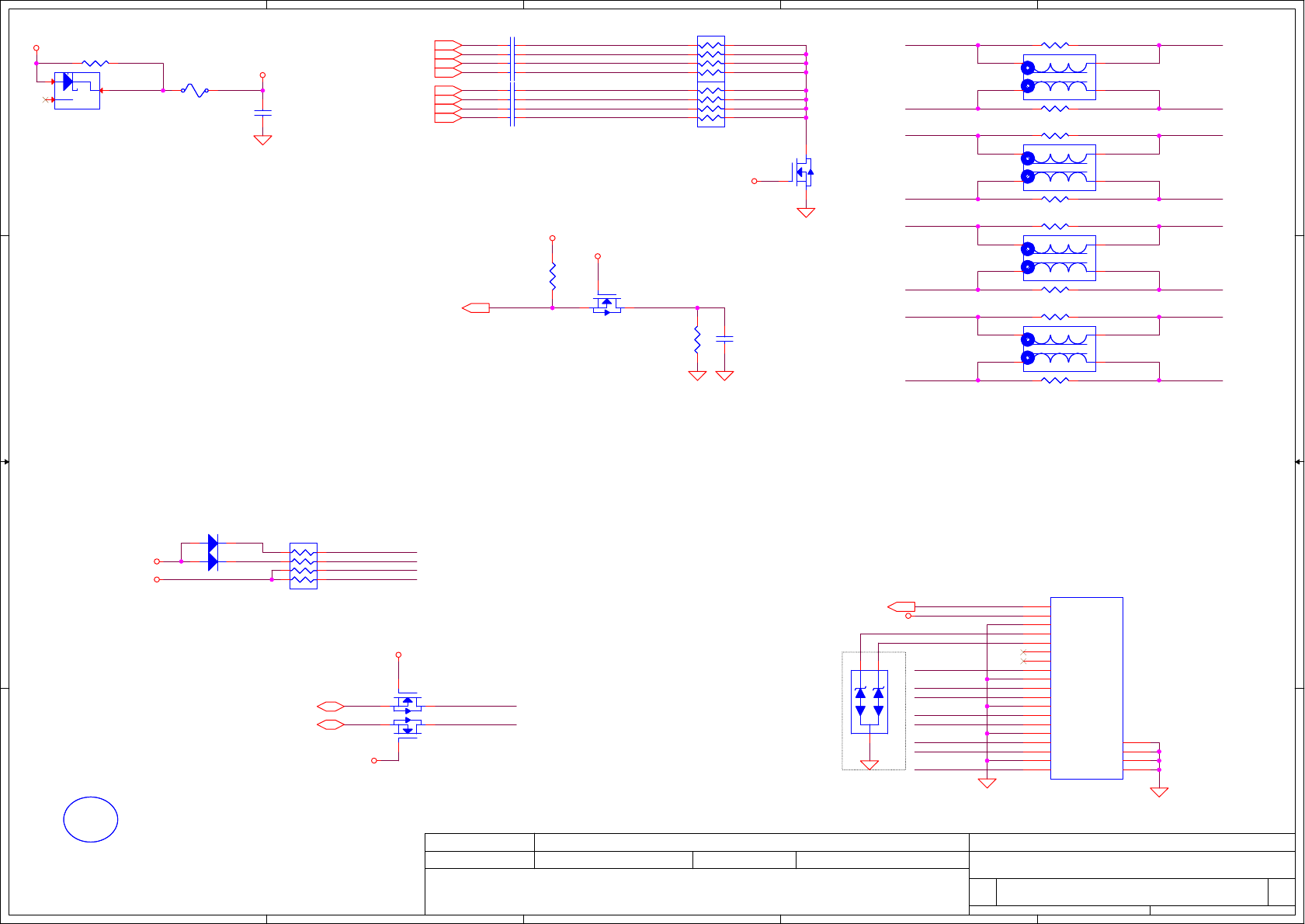Viewport: 1305px width, 924px height.
Task: Select the capacitor beside the middle pull-down resistor
Action: [724, 339]
